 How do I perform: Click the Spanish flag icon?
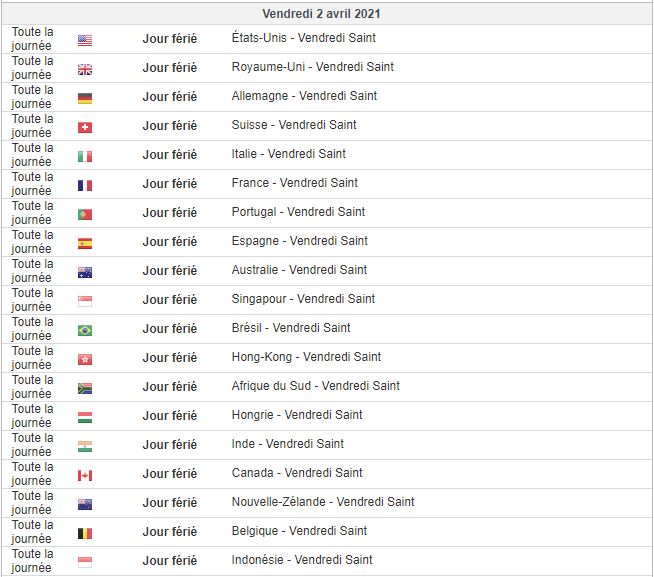tap(85, 243)
